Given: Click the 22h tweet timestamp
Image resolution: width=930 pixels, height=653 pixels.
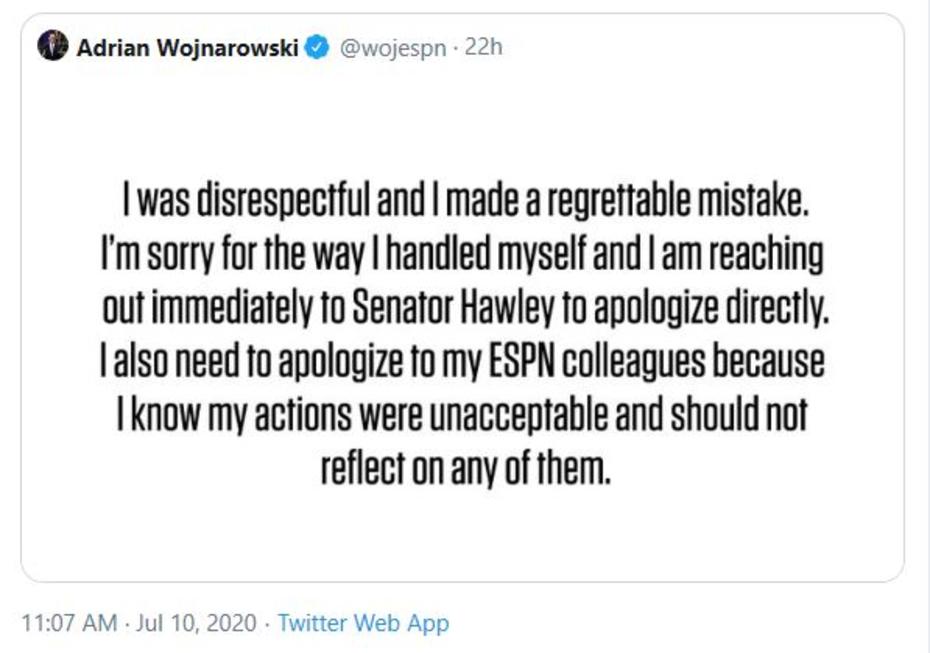Looking at the screenshot, I should (x=482, y=48).
